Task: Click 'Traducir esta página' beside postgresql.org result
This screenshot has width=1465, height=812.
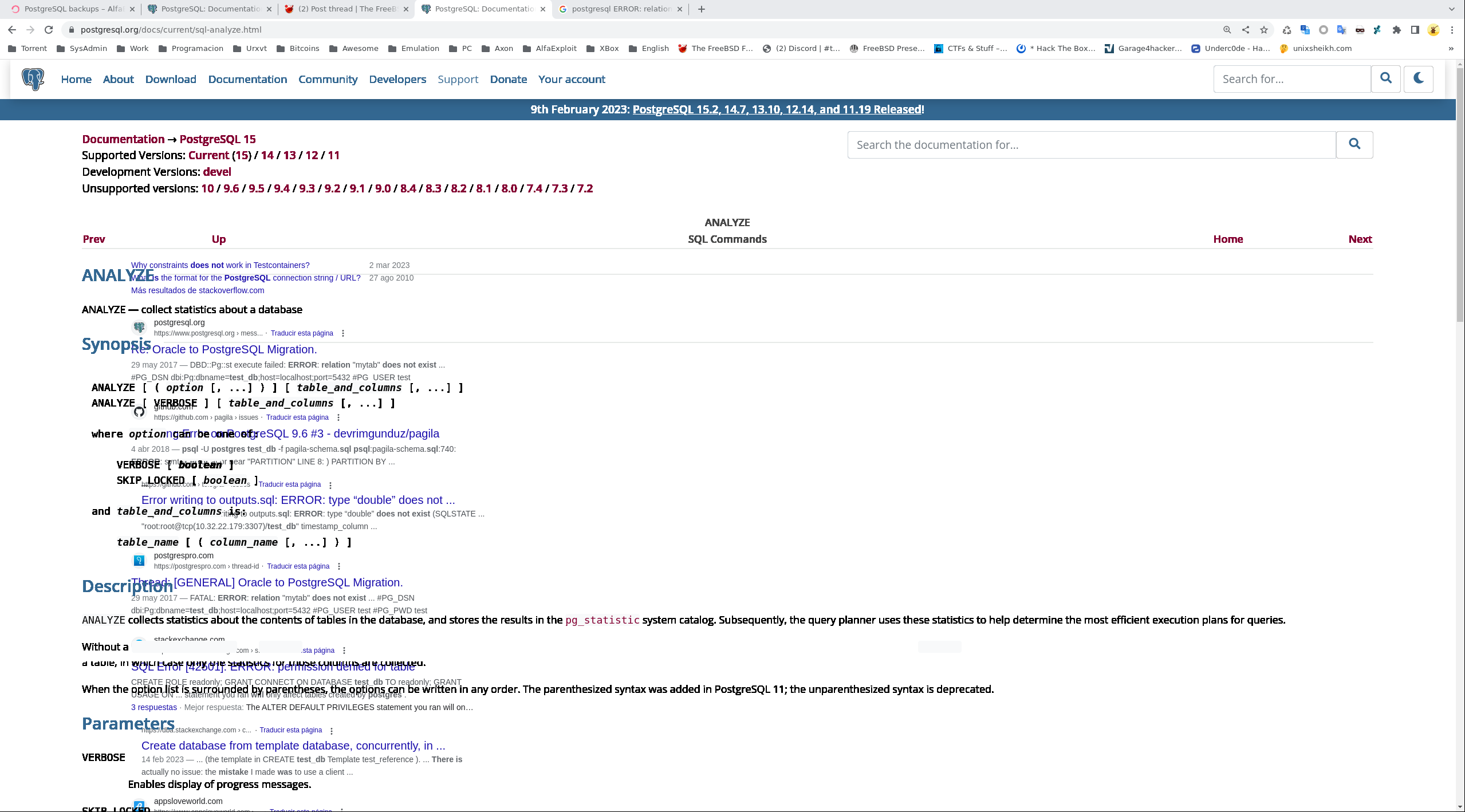Action: point(302,333)
